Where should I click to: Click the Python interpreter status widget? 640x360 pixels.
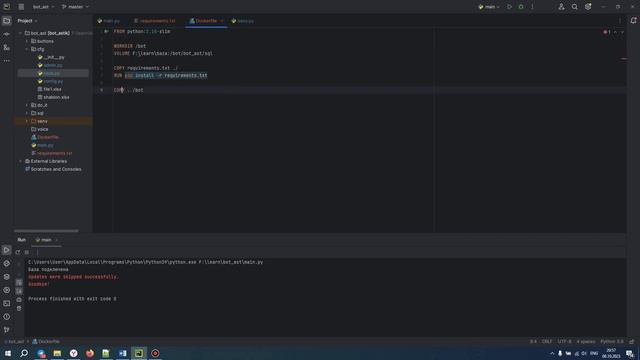click(612, 341)
